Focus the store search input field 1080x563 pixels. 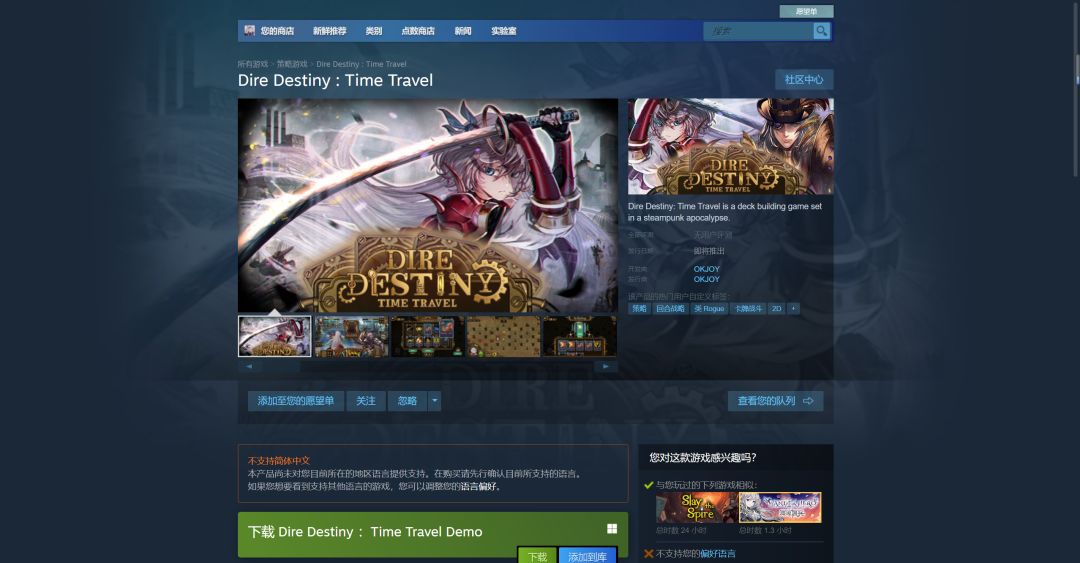point(758,31)
